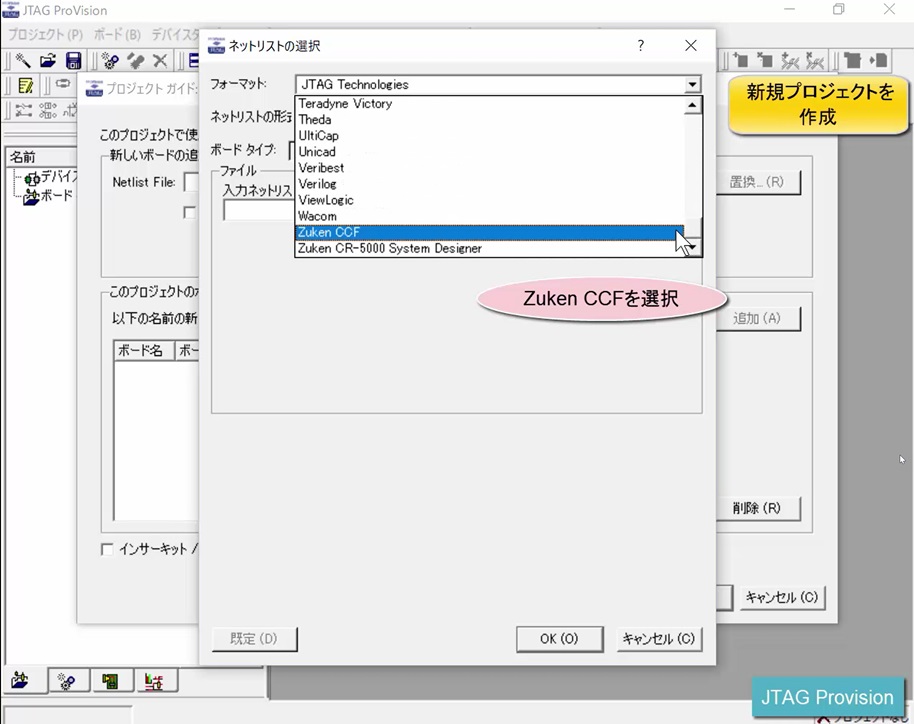Click the component grid schematic toolbar icon
The height and width of the screenshot is (724, 914).
48,110
